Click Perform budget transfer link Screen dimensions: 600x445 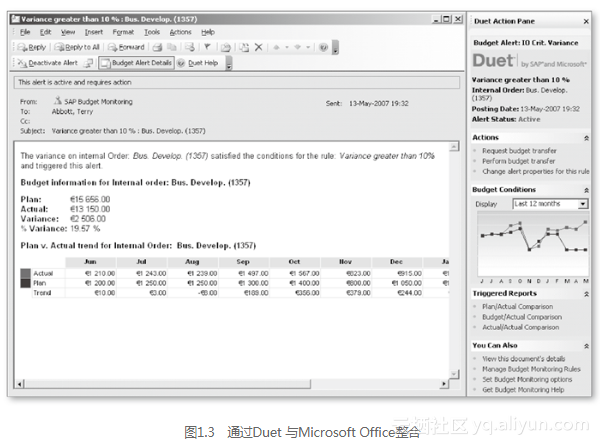pyautogui.click(x=518, y=161)
